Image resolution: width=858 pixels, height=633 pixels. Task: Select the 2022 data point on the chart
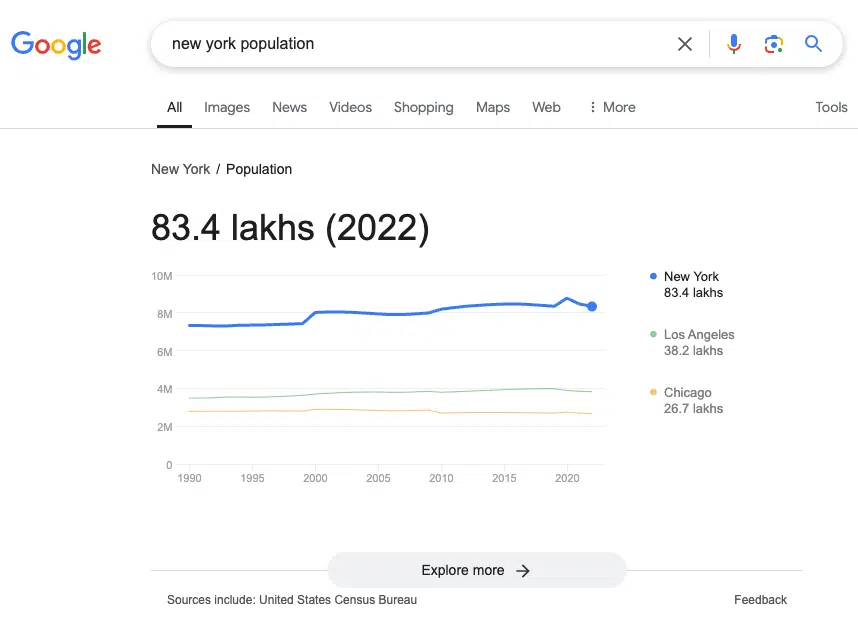click(x=592, y=307)
